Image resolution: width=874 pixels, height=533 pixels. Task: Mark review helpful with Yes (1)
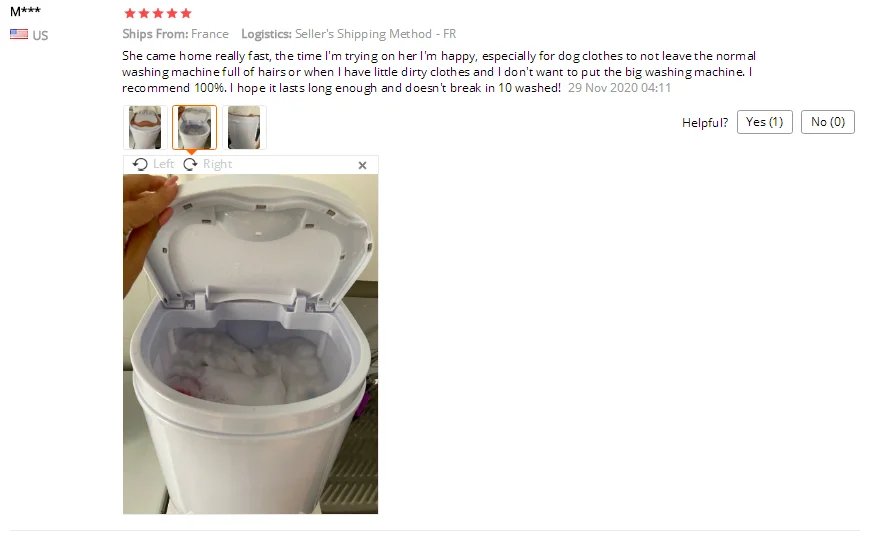point(764,122)
